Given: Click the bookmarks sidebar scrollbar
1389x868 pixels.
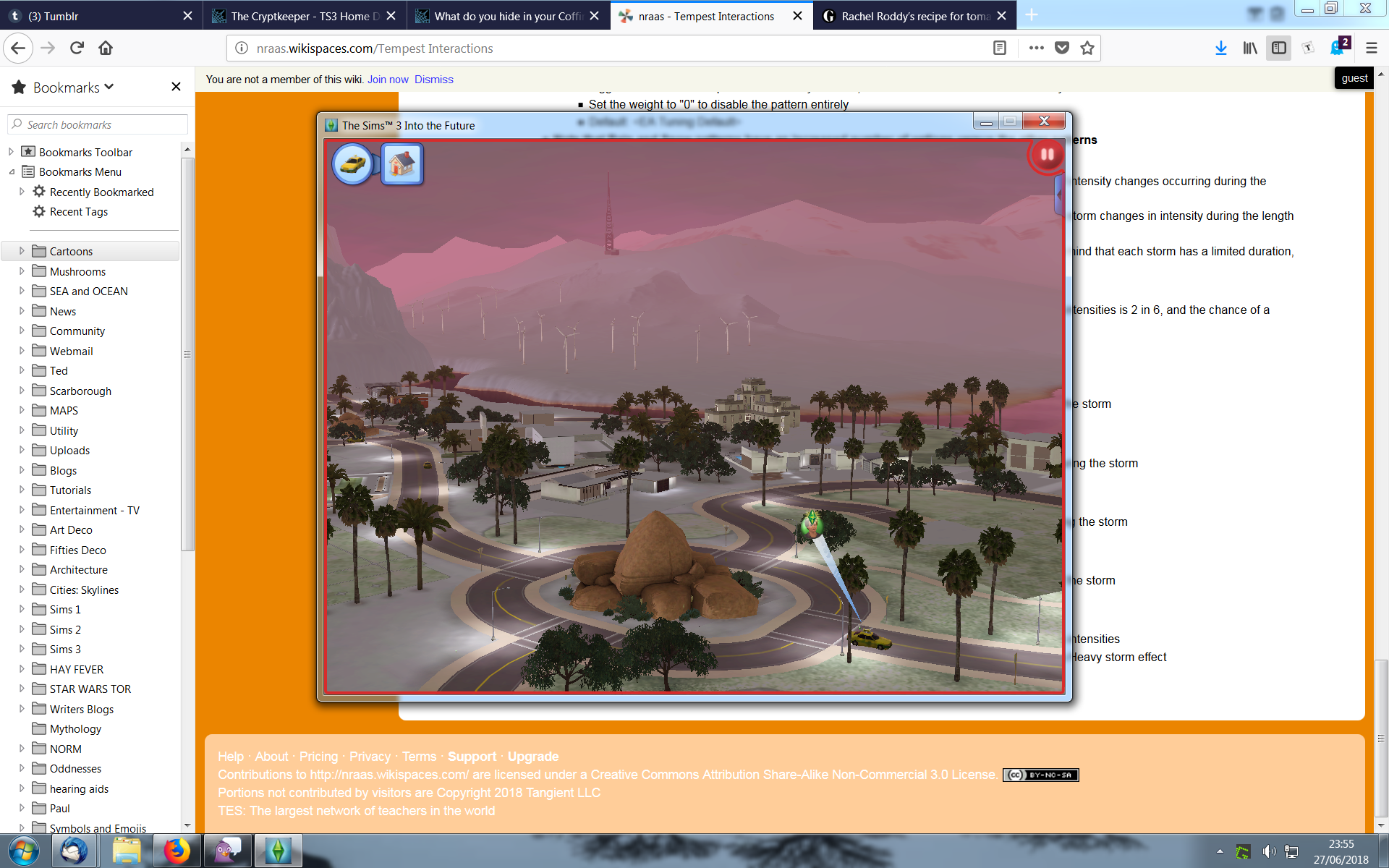Looking at the screenshot, I should coord(187,354).
